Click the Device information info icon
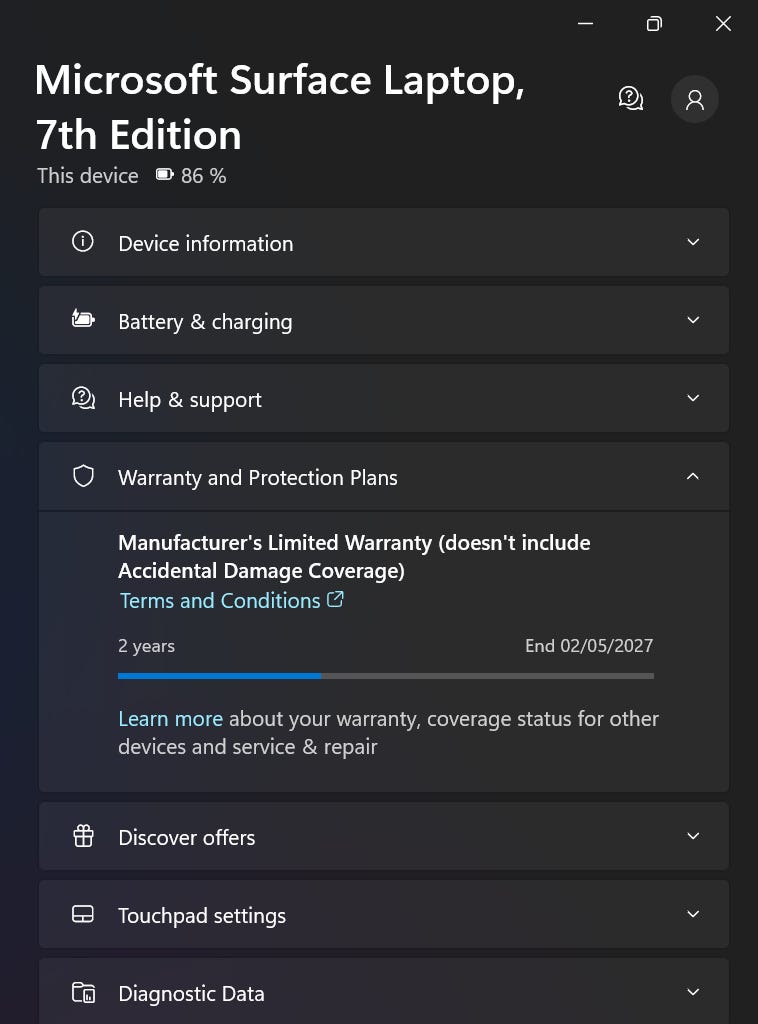758x1024 pixels. pos(83,242)
